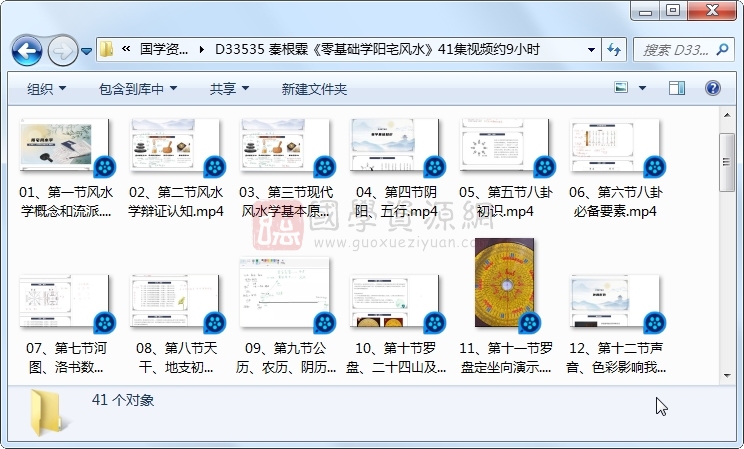Select thumbnail of 01、第一节风水学概念和流派
The height and width of the screenshot is (449, 744).
[x=64, y=145]
